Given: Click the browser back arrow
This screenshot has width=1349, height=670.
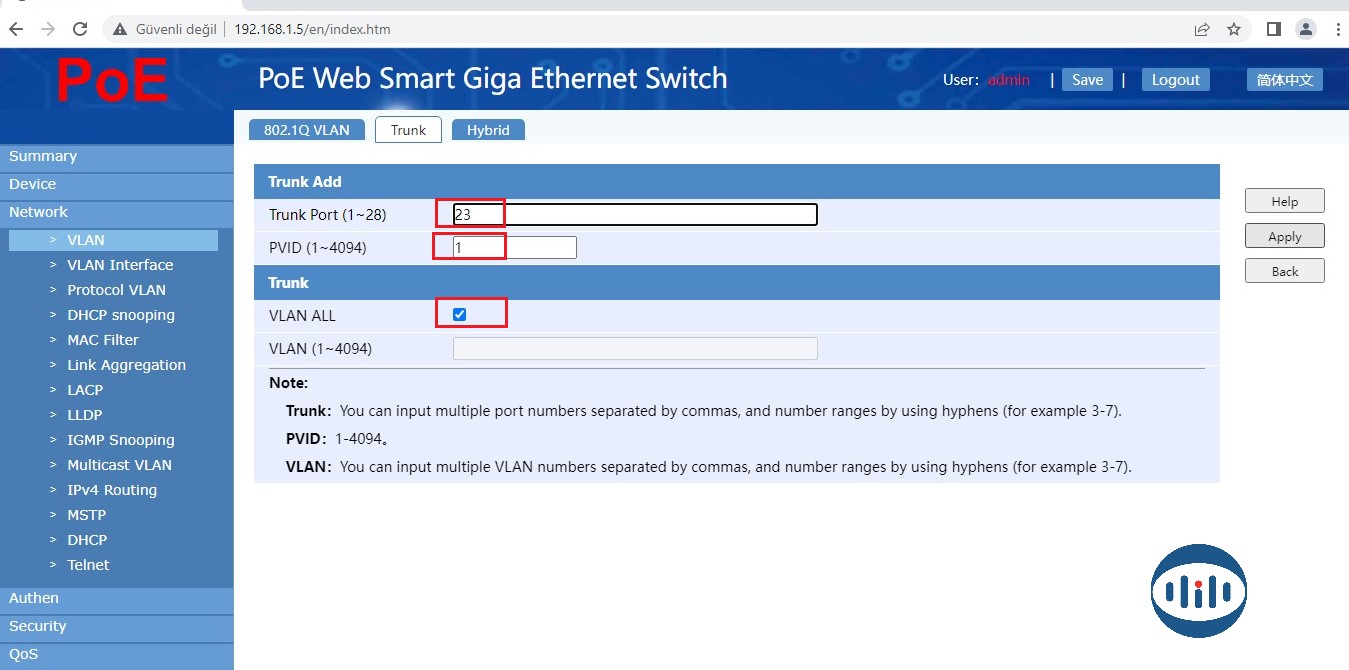Looking at the screenshot, I should (x=16, y=29).
